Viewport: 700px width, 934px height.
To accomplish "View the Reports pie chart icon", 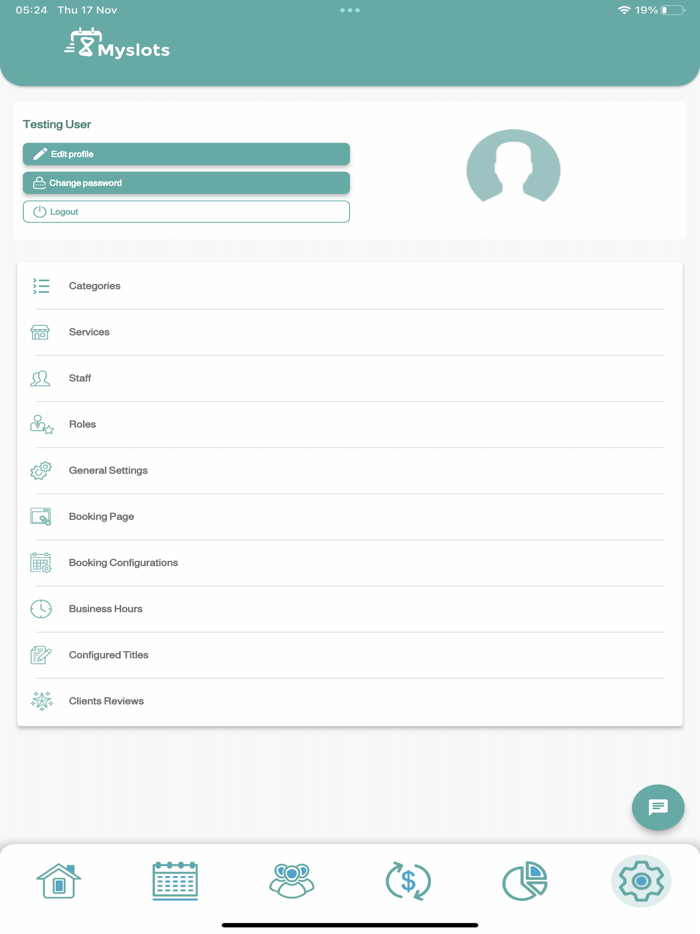I will 525,880.
